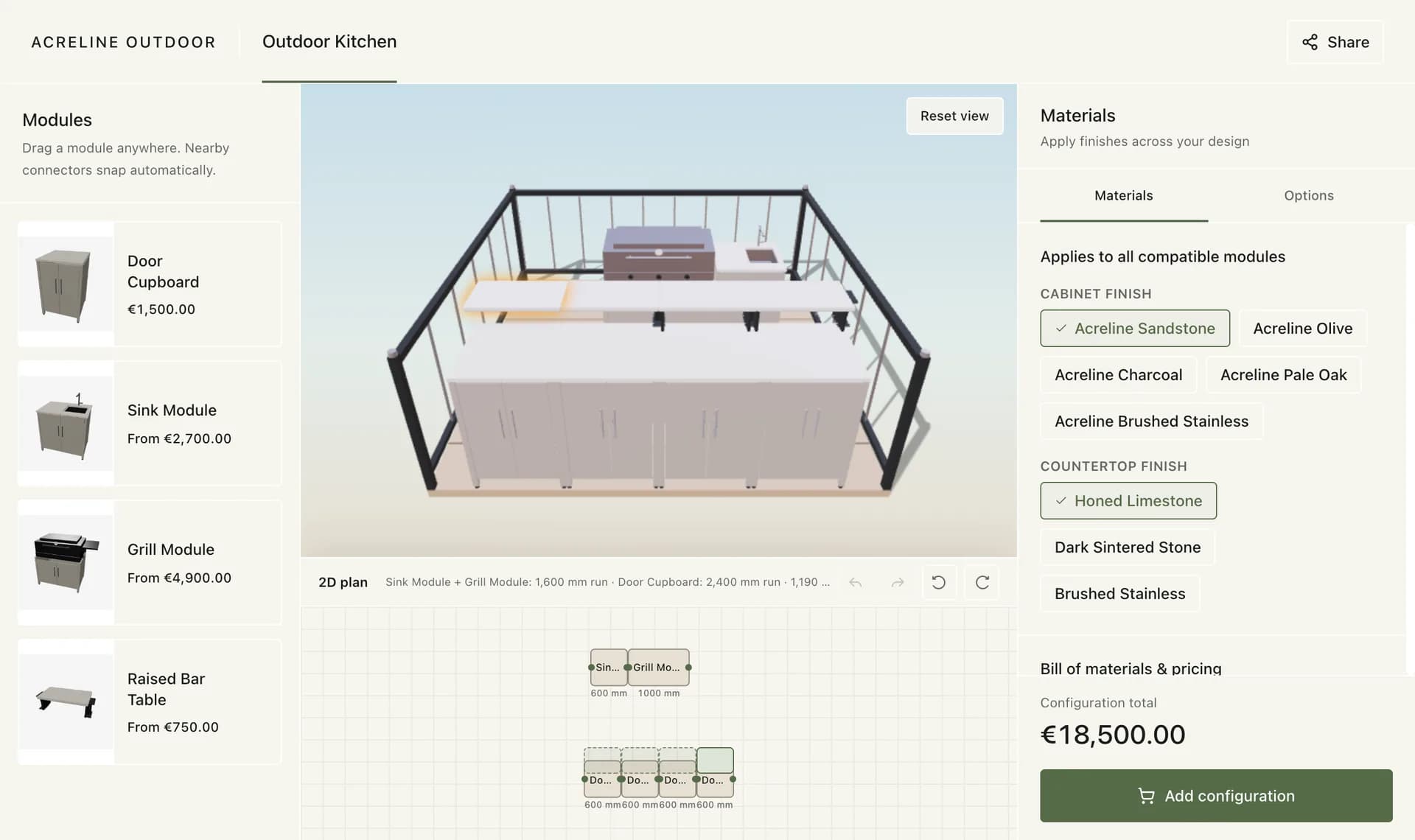Image resolution: width=1415 pixels, height=840 pixels.
Task: Apply Dark Sintered Stone countertop
Action: click(1128, 547)
